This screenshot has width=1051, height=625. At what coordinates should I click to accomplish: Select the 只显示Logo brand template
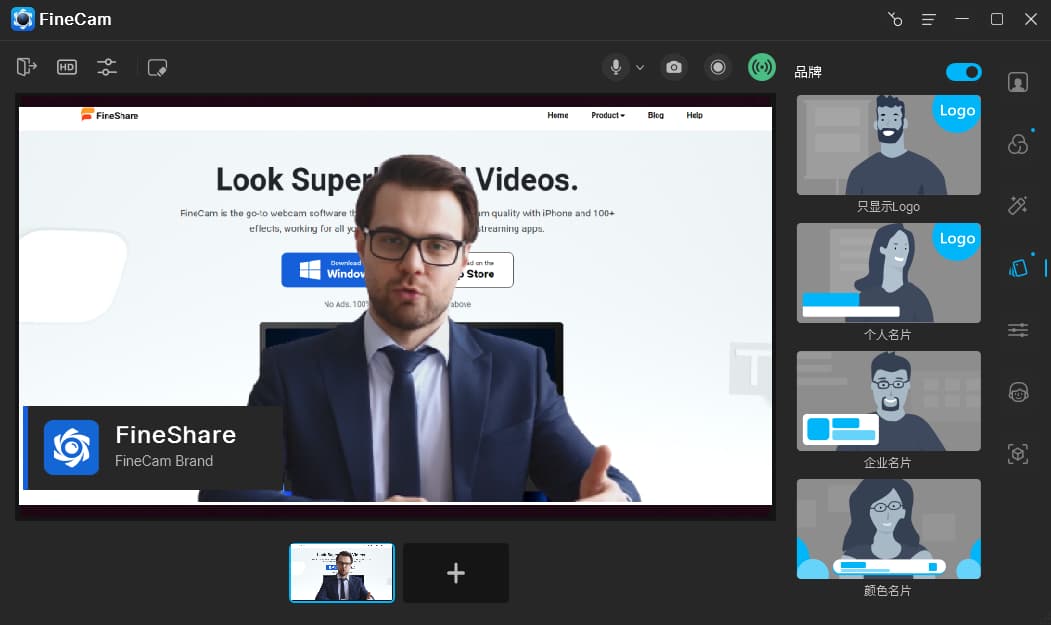tap(888, 146)
